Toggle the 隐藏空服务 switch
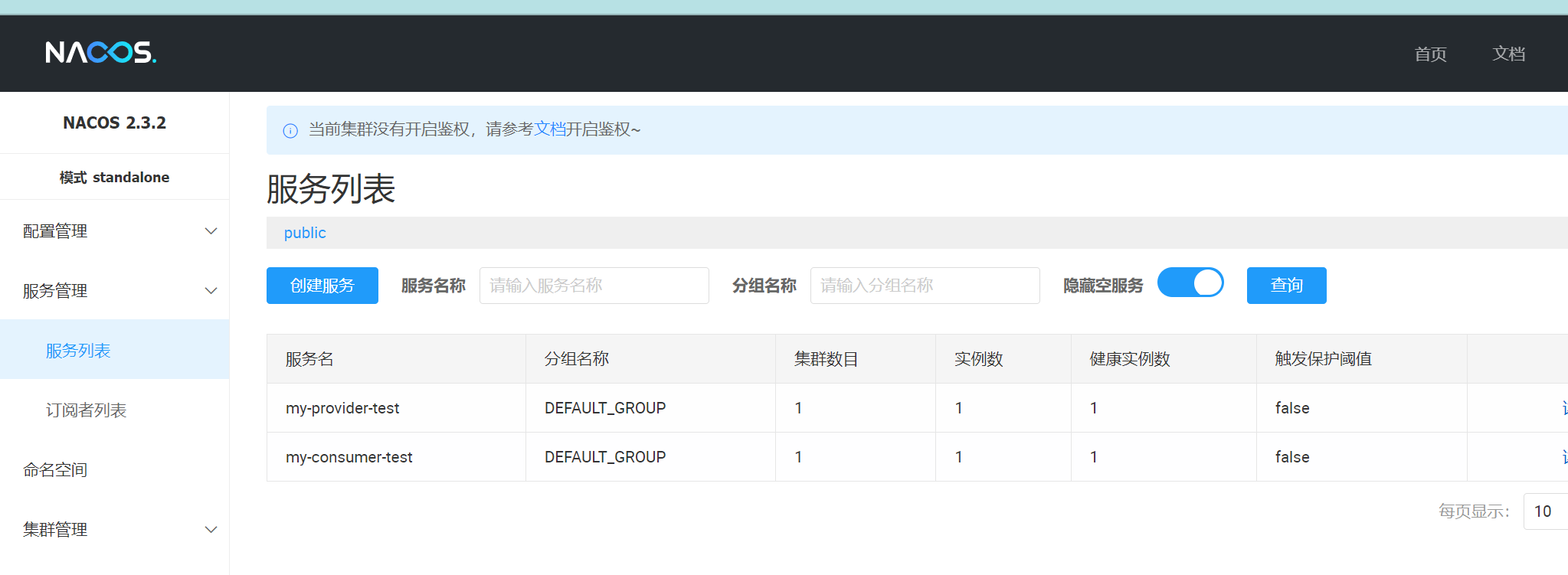 pos(1190,283)
